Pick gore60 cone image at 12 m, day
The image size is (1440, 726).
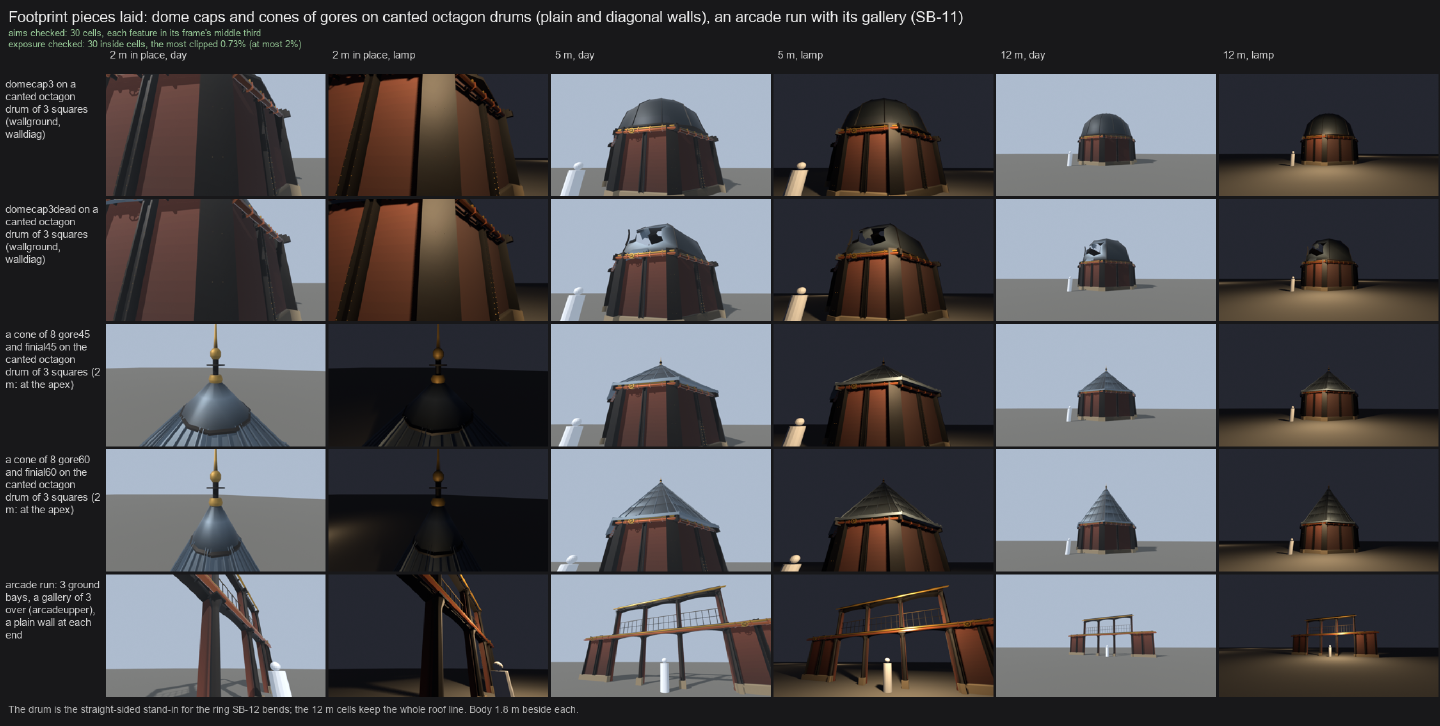click(x=1106, y=510)
